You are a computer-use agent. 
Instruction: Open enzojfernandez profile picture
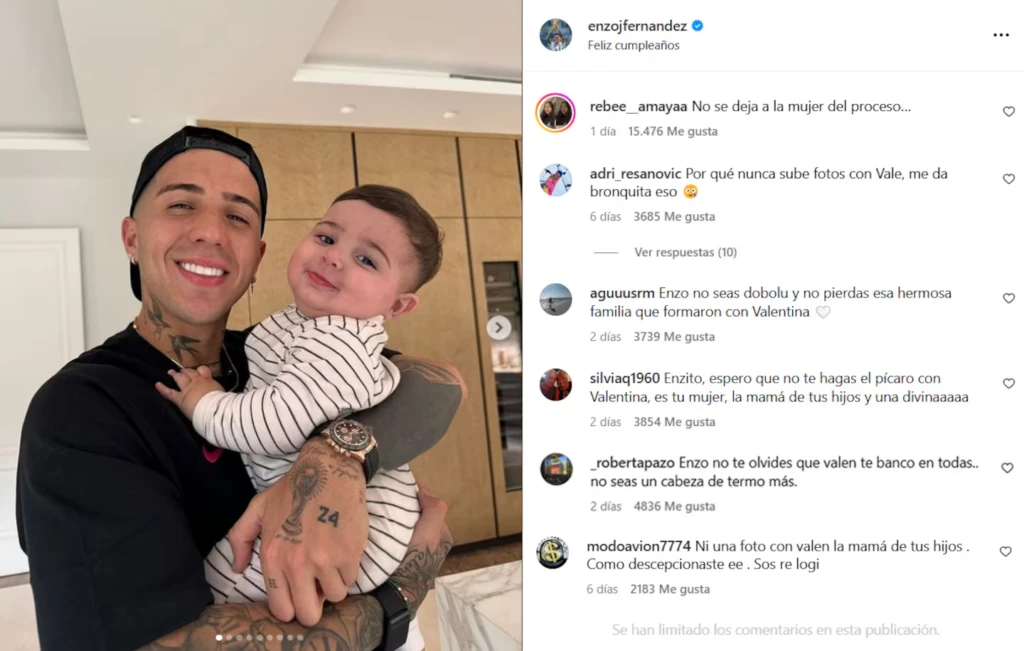click(x=556, y=35)
